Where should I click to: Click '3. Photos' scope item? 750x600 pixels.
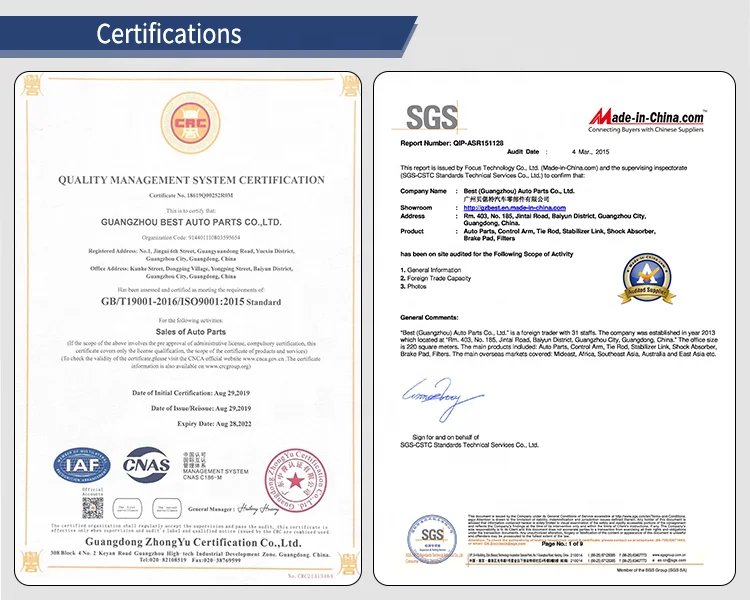[413, 286]
